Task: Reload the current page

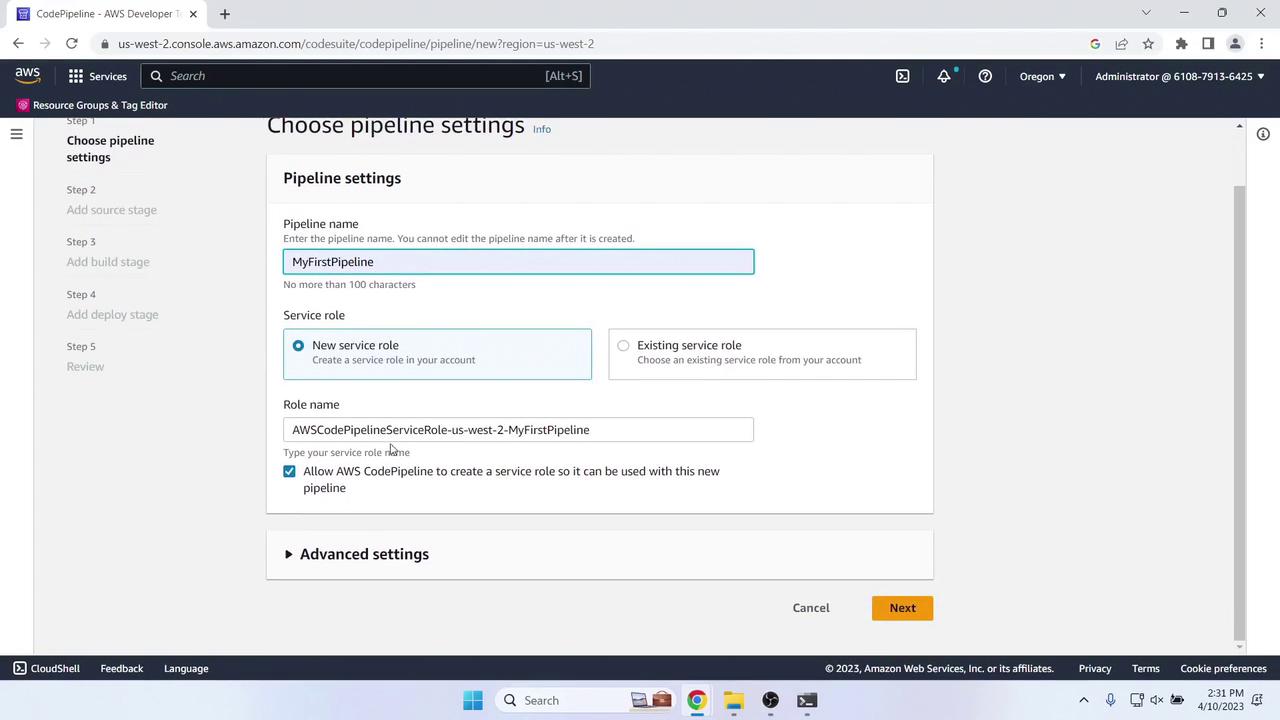Action: [x=72, y=44]
